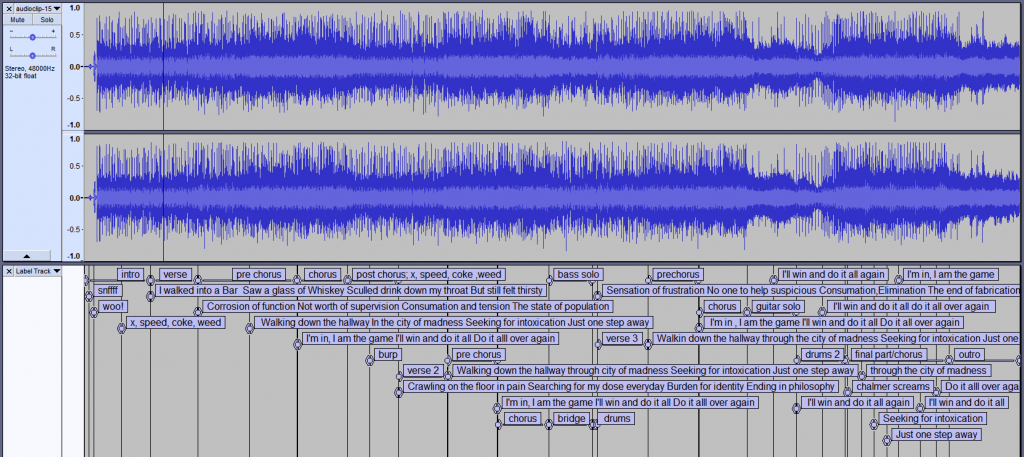Mute the audioclip-15 track
This screenshot has width=1024, height=457.
pos(18,20)
